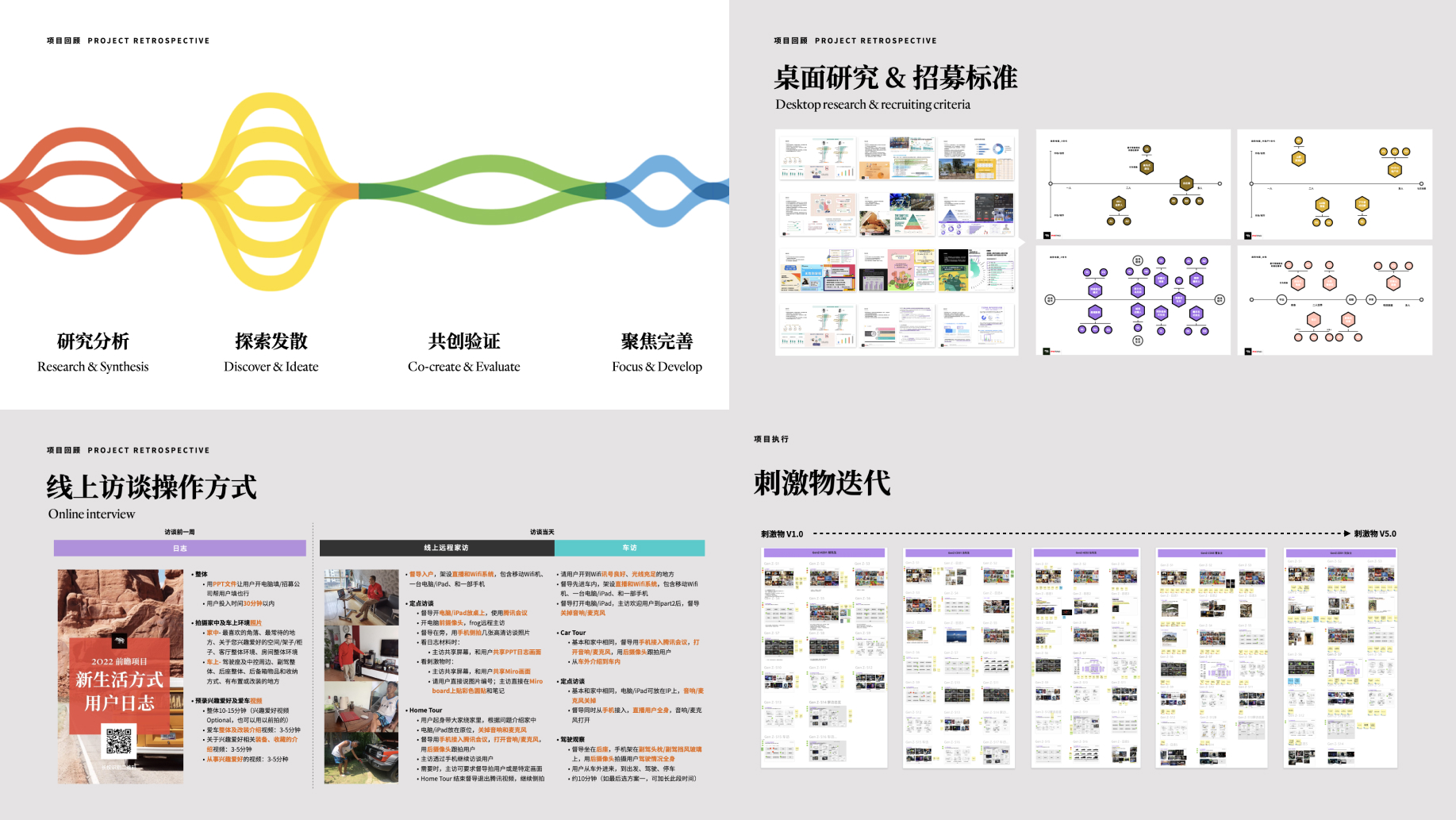Switch to the black 线上远程家访 header bar
The width and height of the screenshot is (1456, 820).
437,549
